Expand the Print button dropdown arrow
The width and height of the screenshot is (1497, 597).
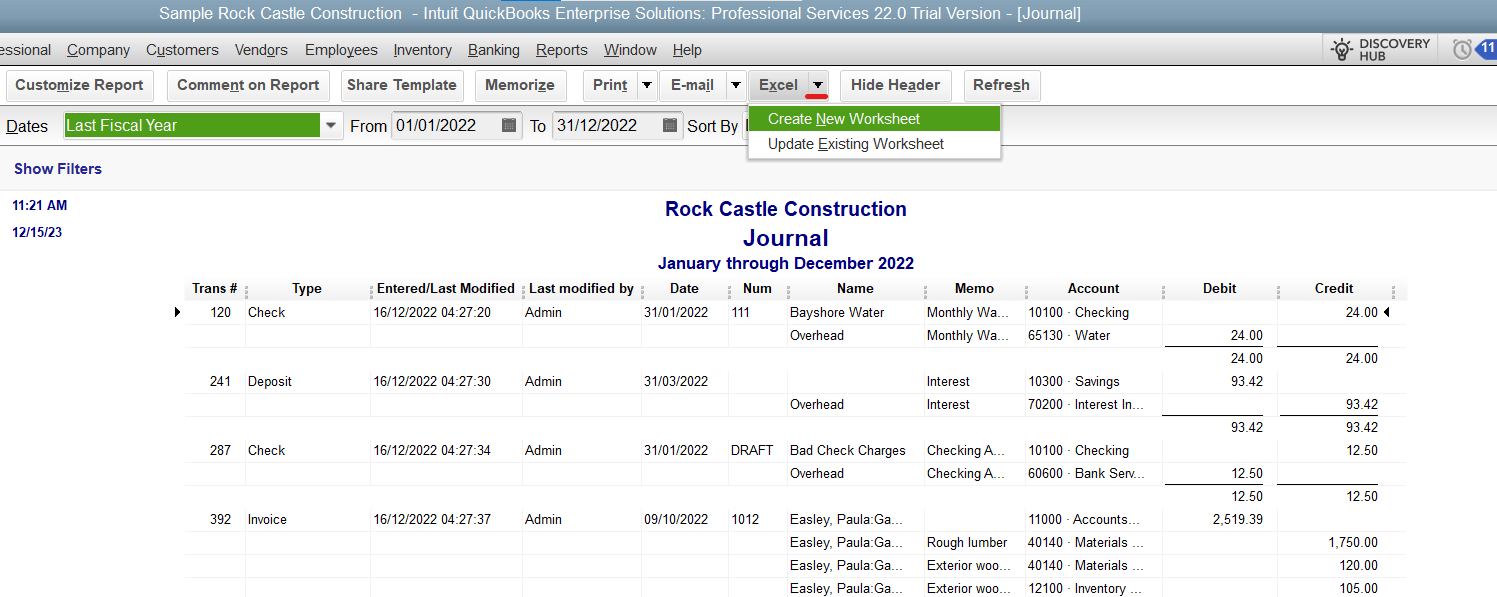647,86
